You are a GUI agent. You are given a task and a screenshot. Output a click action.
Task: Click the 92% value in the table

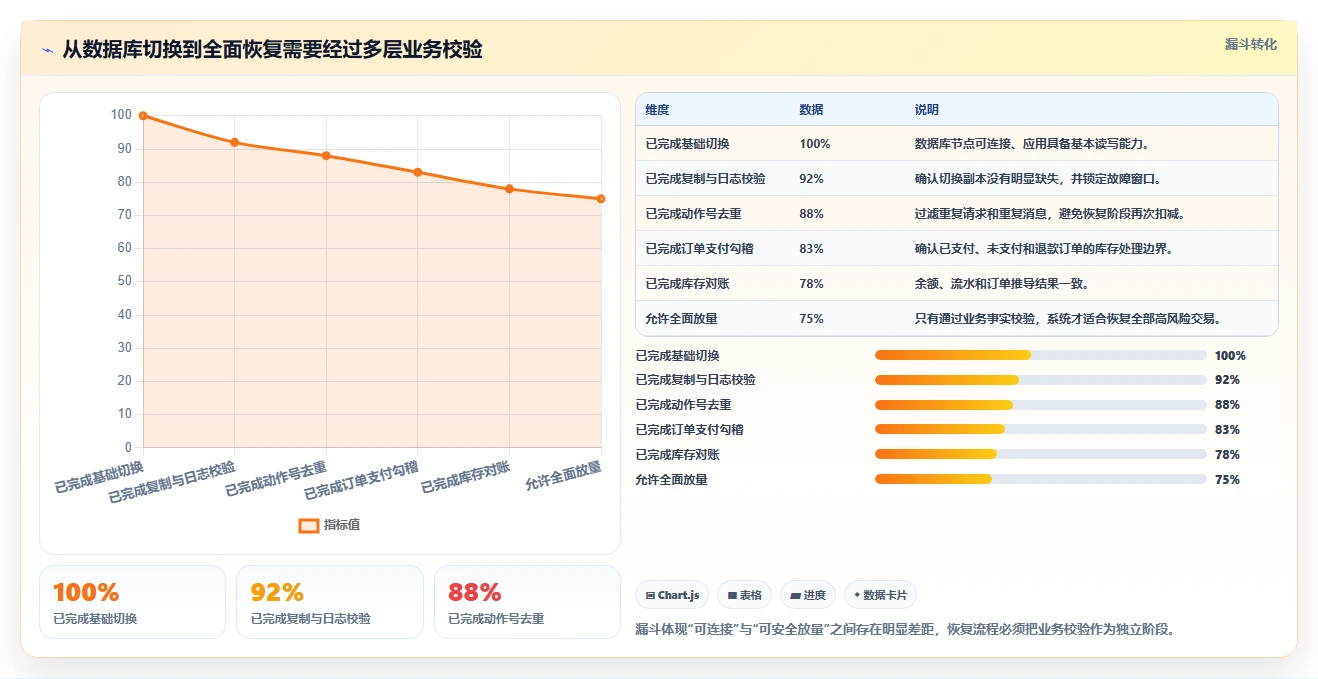pos(812,179)
